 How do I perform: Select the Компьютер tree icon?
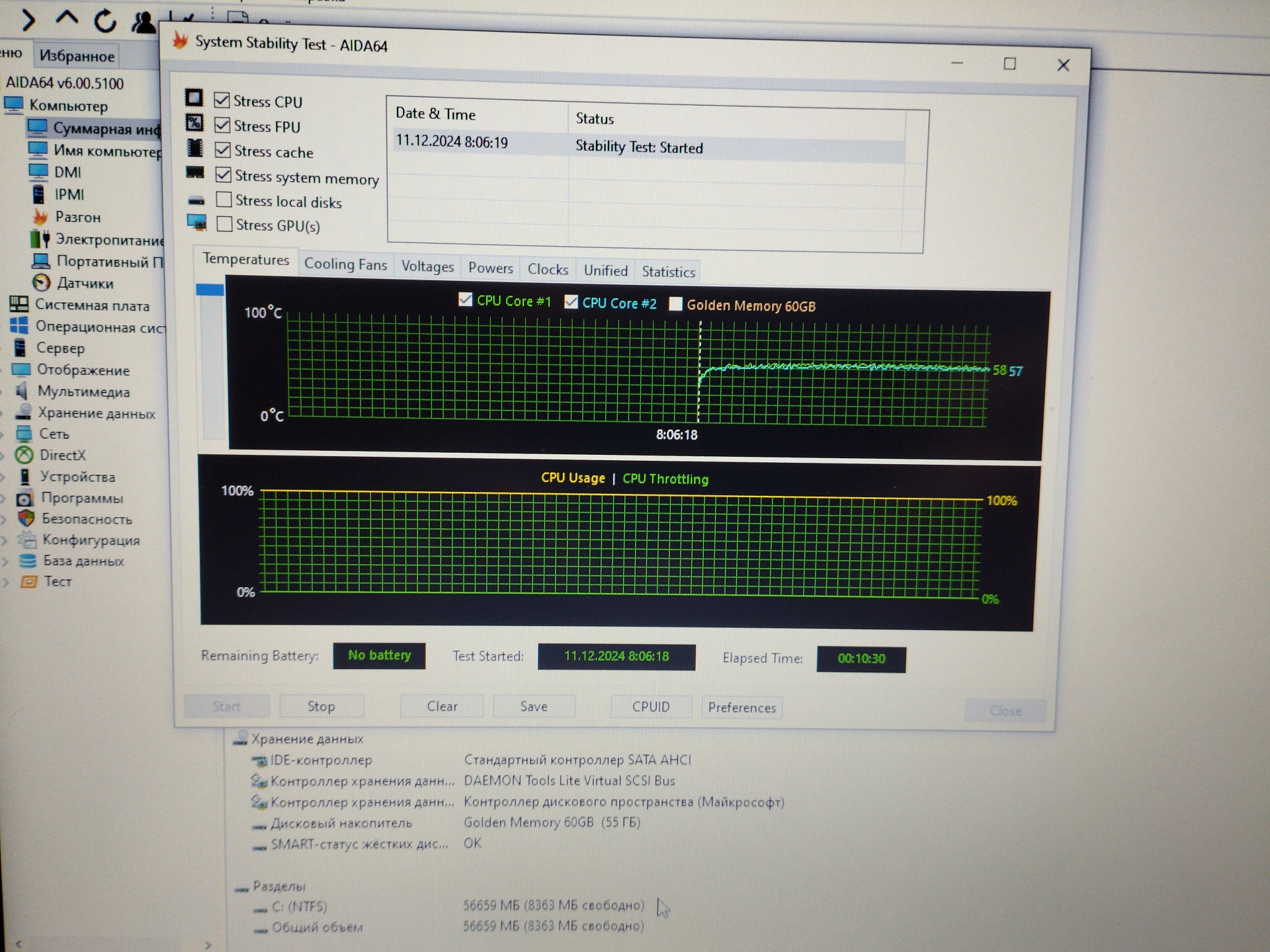coord(14,104)
